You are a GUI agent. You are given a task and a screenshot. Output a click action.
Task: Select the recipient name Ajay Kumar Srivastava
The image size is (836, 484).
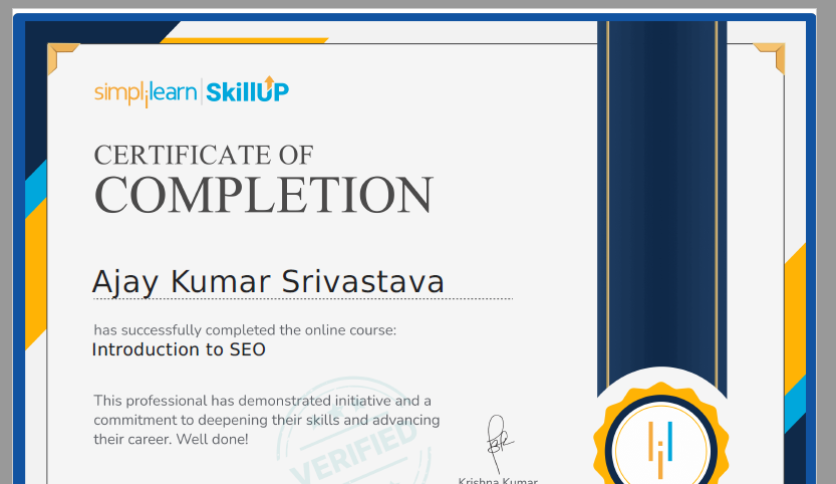point(268,282)
